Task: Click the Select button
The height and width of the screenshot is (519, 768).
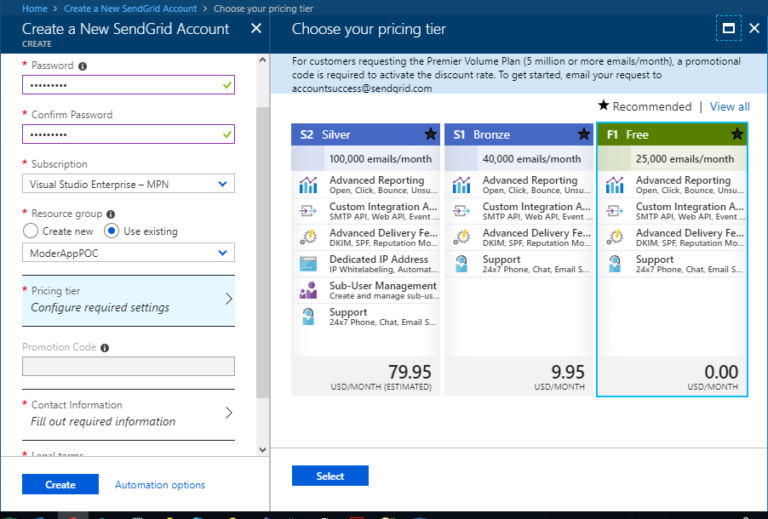Action: point(330,476)
